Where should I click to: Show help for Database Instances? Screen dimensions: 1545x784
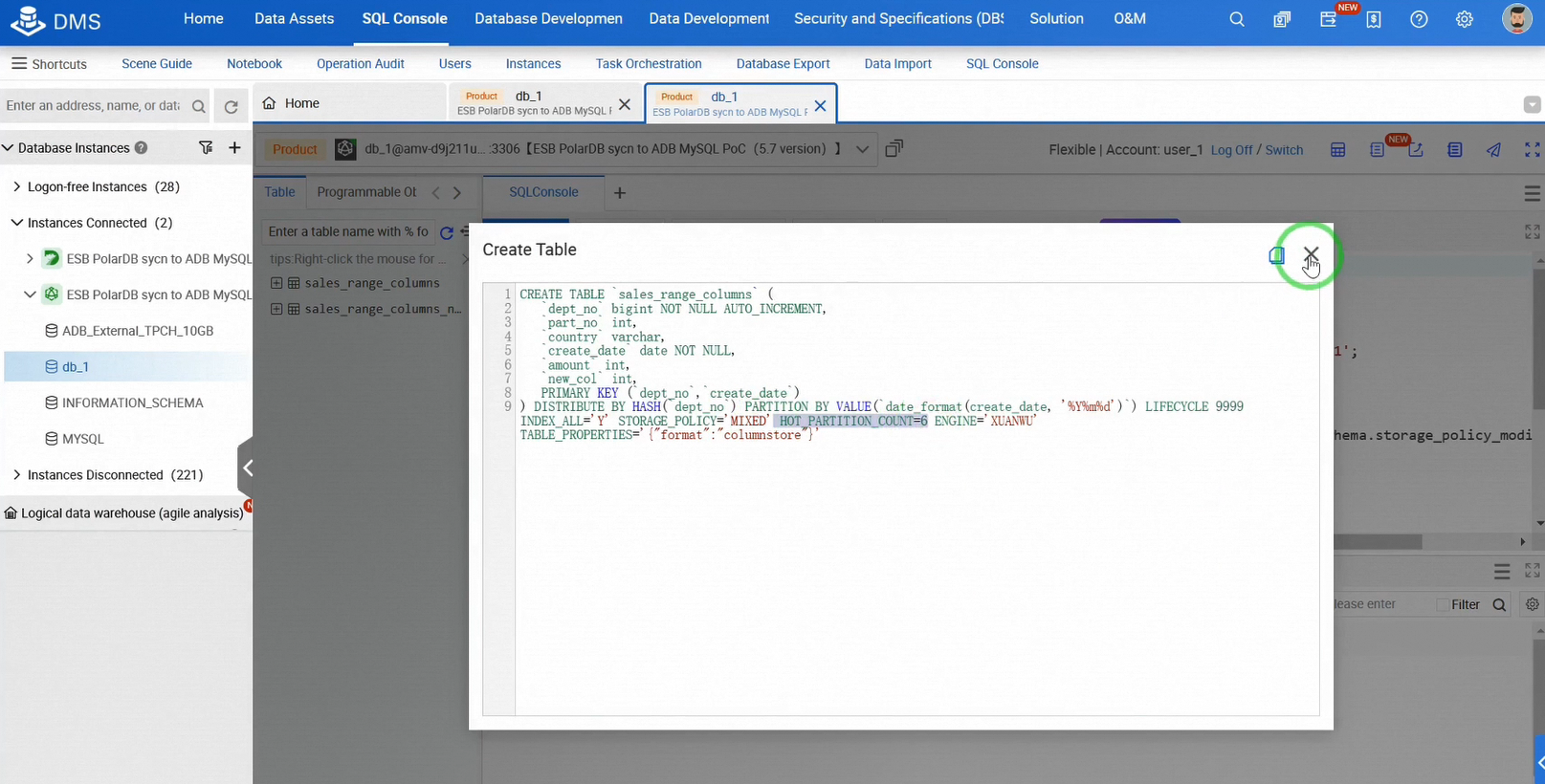click(141, 148)
